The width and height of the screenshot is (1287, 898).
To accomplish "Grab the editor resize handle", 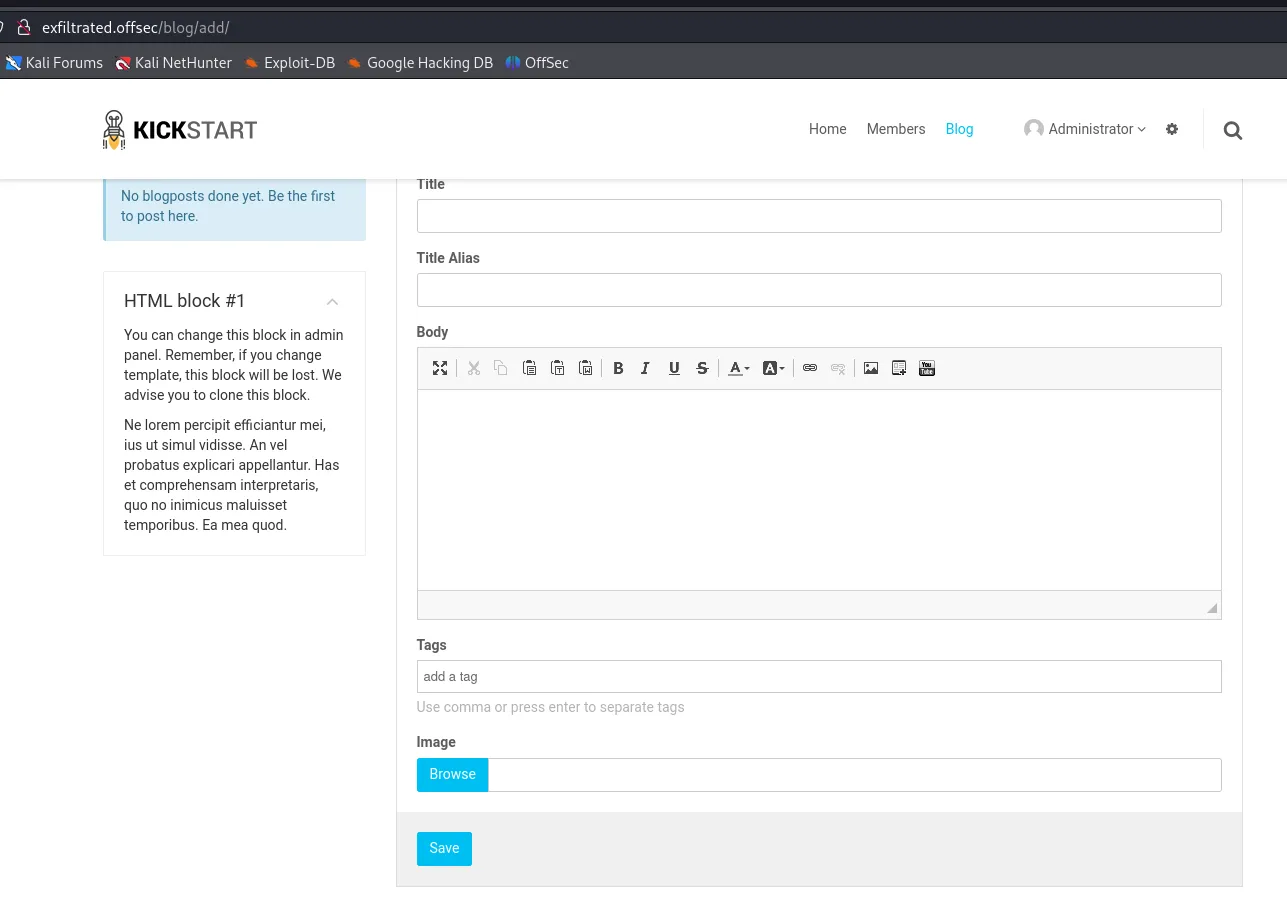I will pos(1212,608).
